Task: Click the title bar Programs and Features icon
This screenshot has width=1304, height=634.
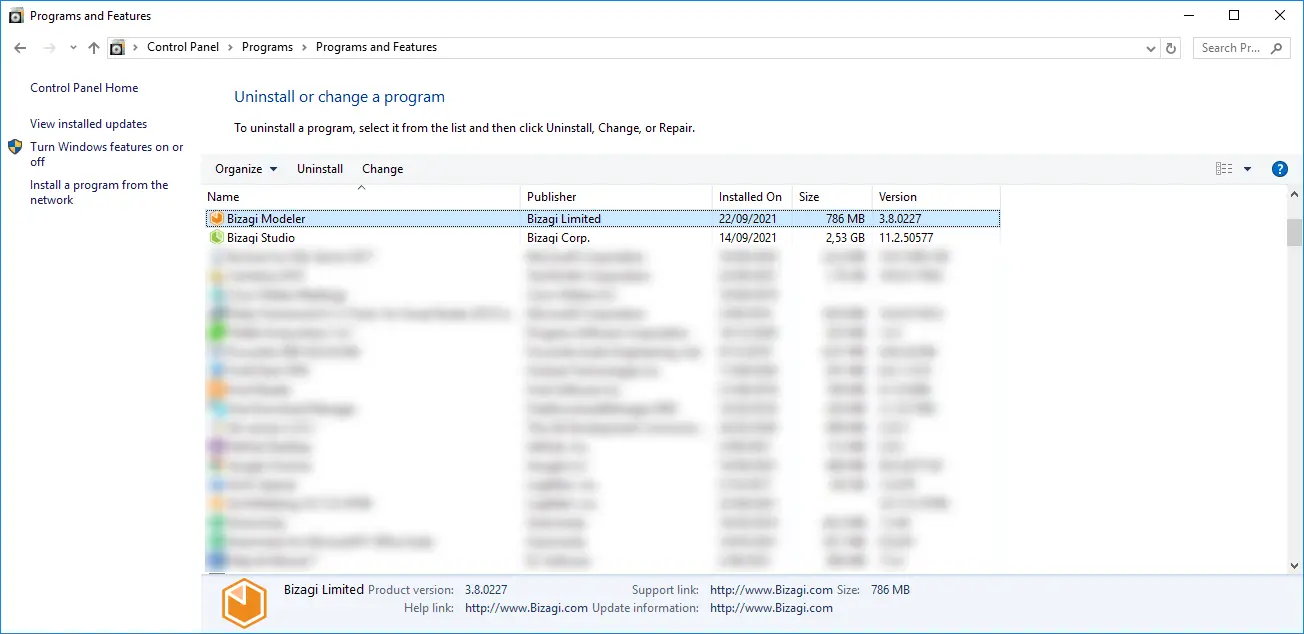Action: coord(16,16)
